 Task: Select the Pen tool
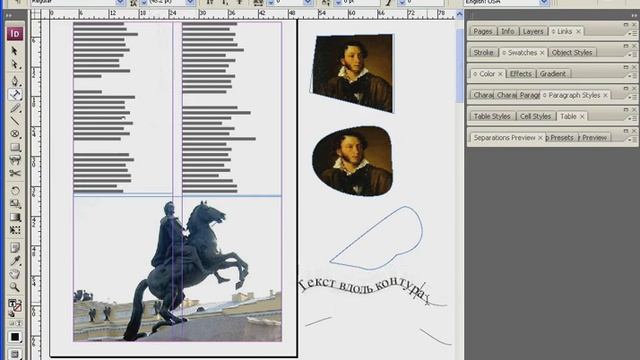[x=15, y=80]
